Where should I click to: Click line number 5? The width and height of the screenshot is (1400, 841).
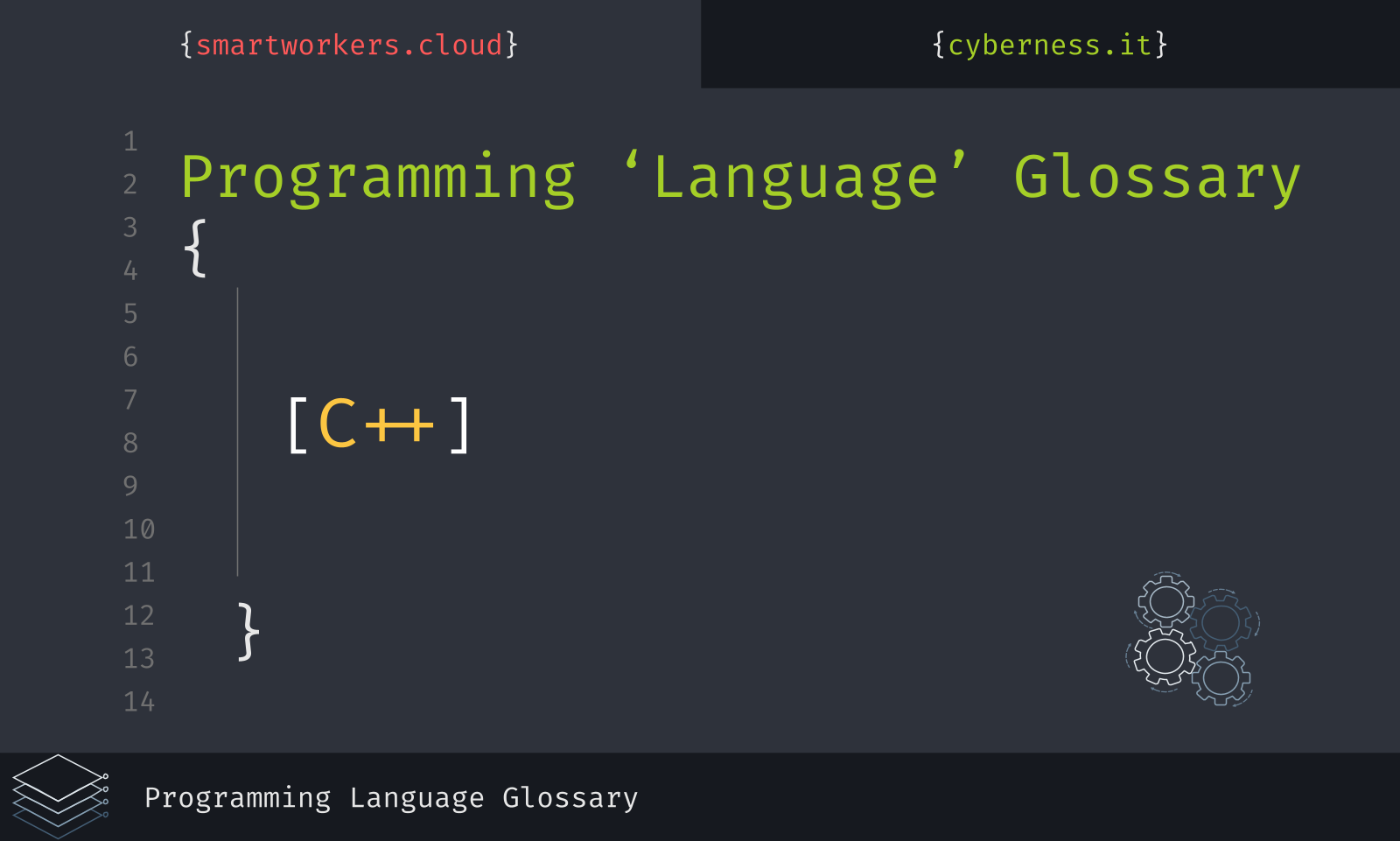pyautogui.click(x=130, y=313)
